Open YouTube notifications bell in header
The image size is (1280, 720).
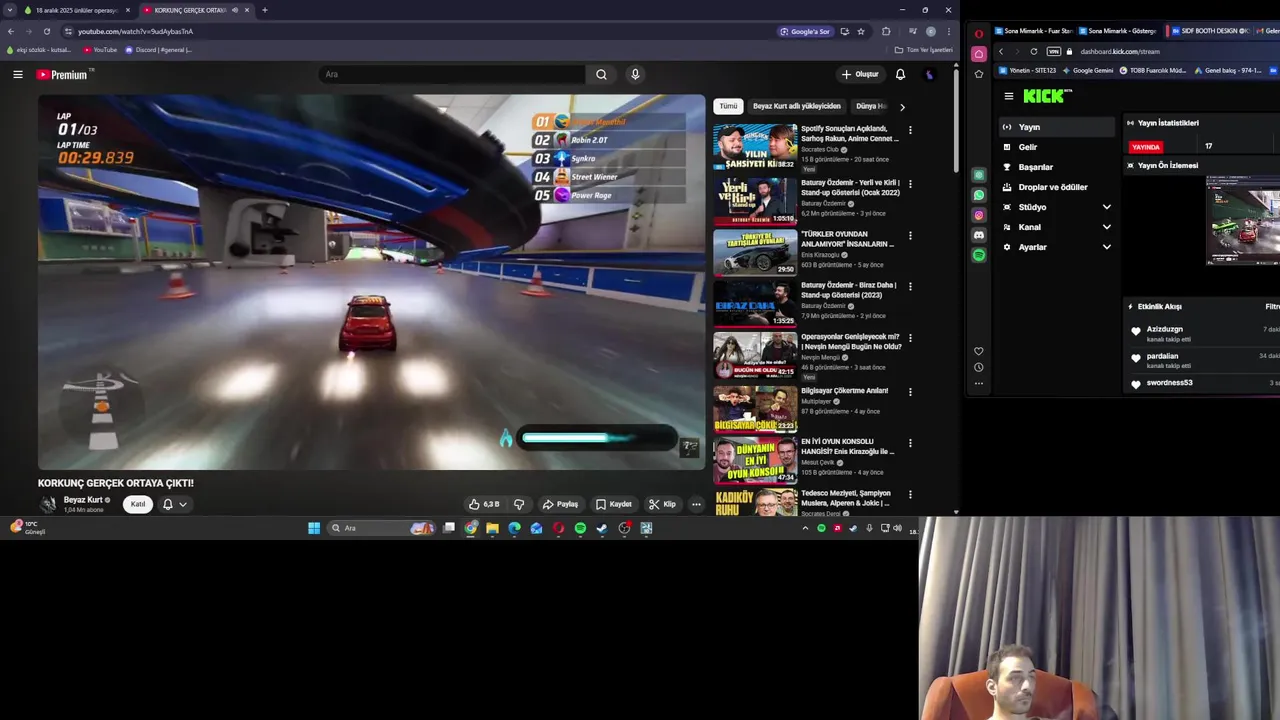coord(900,74)
